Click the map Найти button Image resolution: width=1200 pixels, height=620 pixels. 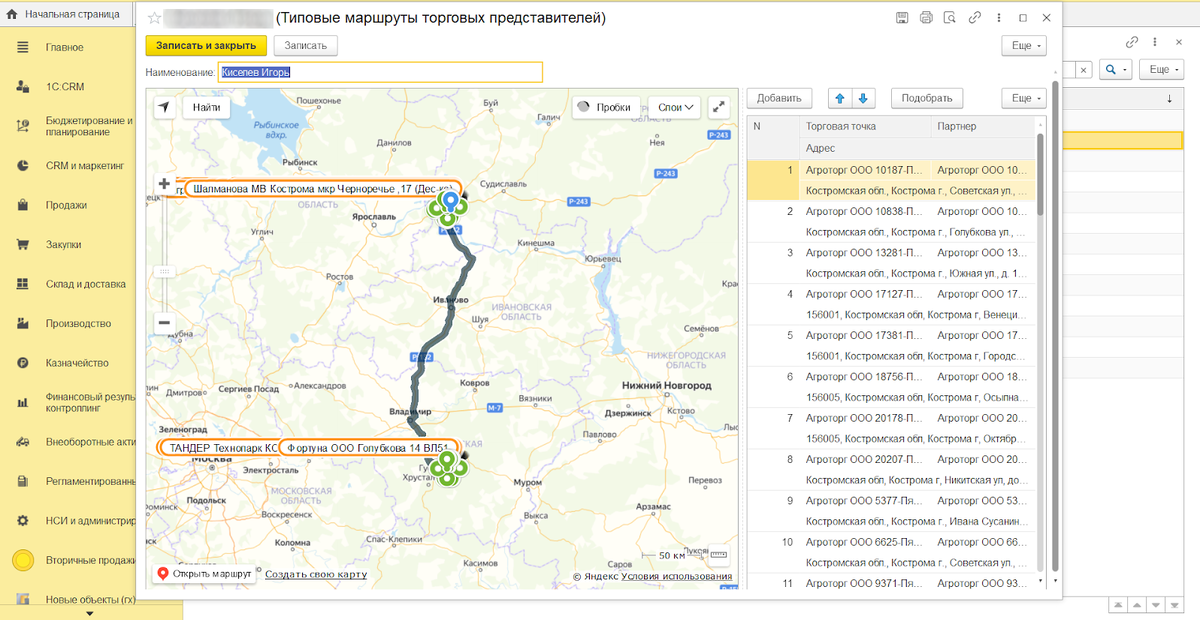click(x=207, y=107)
